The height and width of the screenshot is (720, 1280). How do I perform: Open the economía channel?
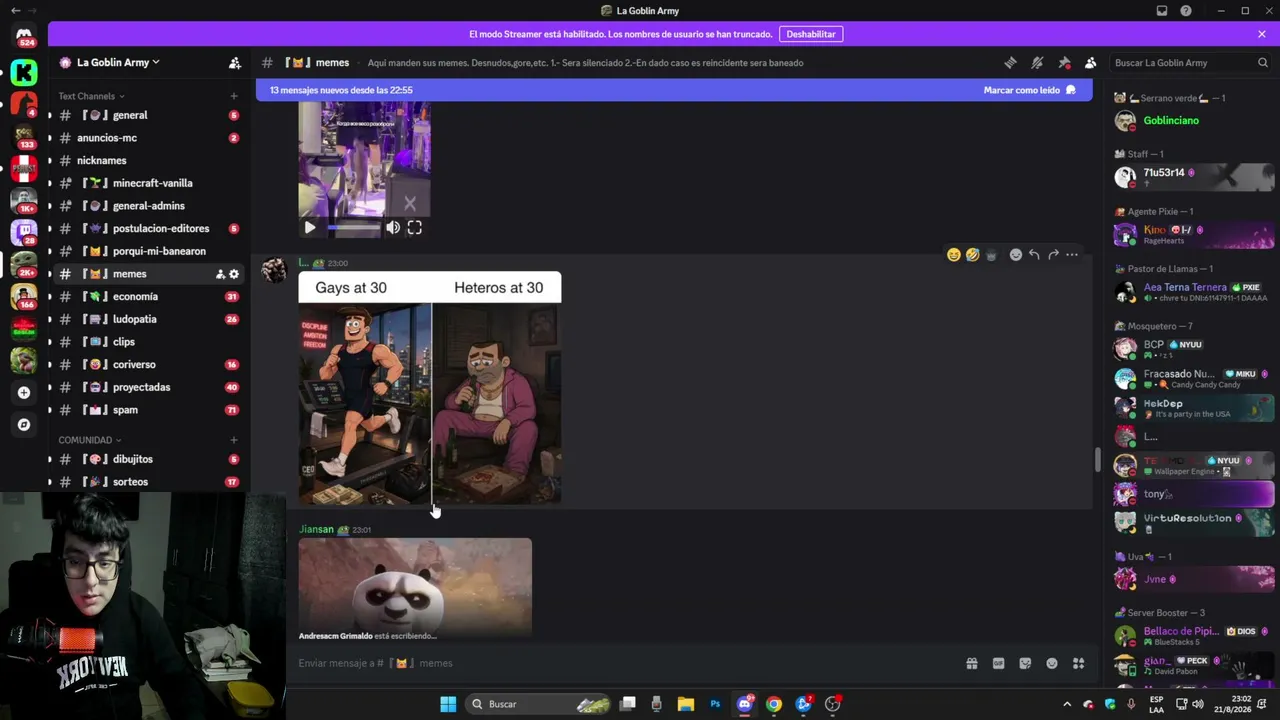tap(149, 297)
